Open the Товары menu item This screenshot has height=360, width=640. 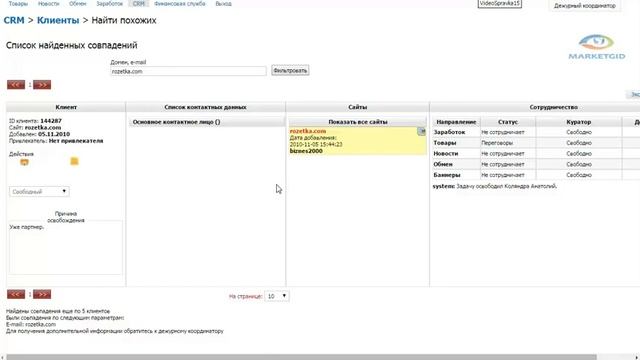click(x=18, y=4)
